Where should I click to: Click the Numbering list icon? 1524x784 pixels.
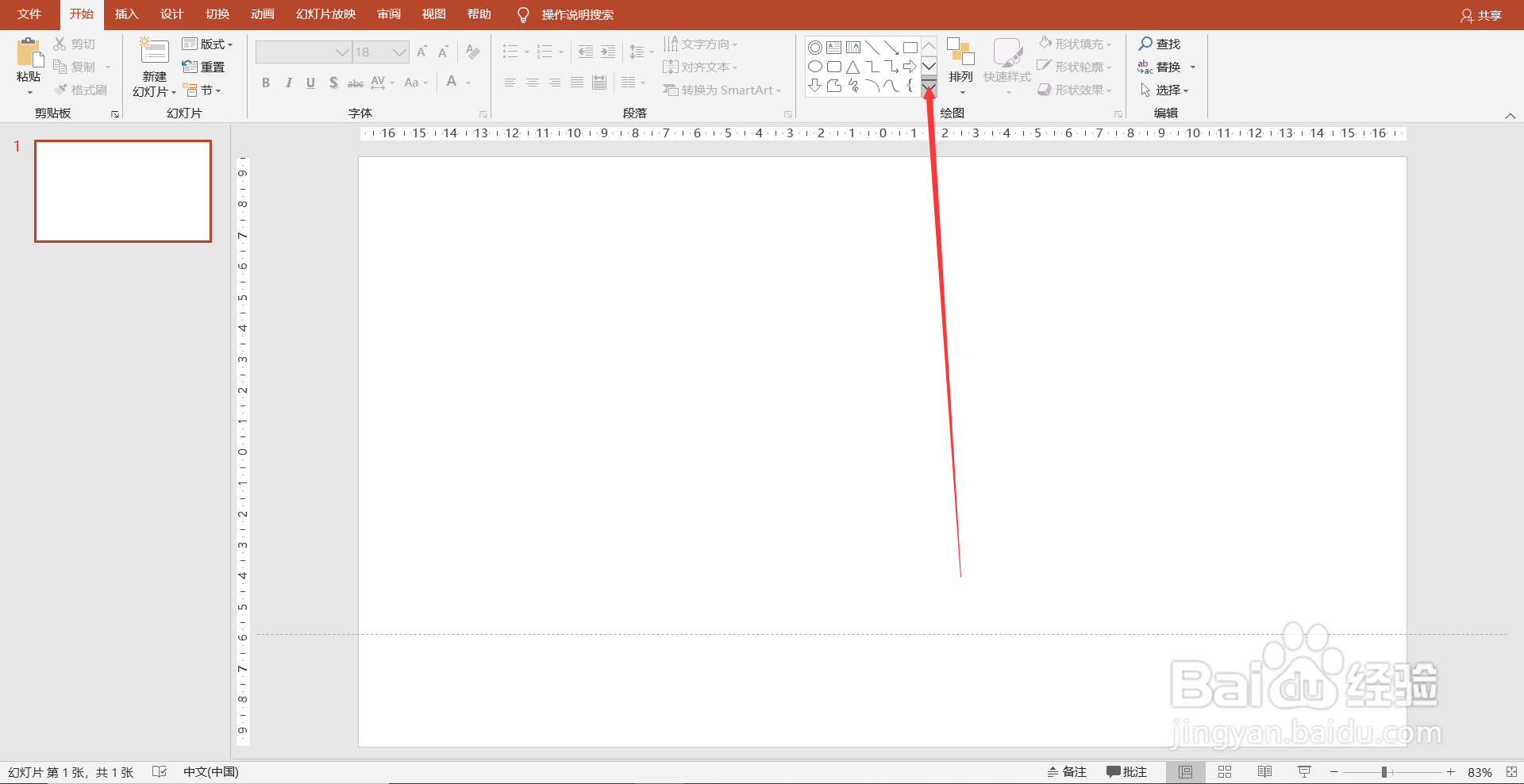point(545,52)
